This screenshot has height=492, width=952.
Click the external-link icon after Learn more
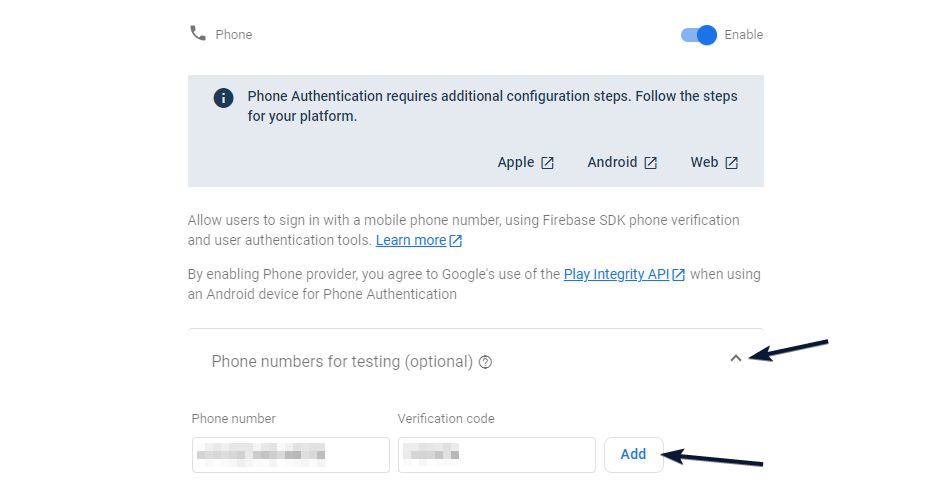point(456,241)
